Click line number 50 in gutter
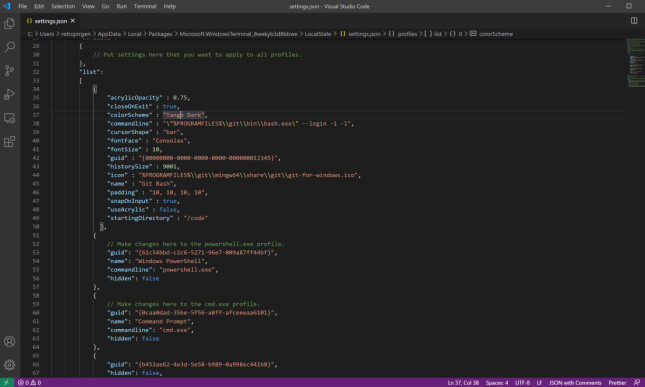Viewport: 645px width, 387px height. [x=36, y=227]
